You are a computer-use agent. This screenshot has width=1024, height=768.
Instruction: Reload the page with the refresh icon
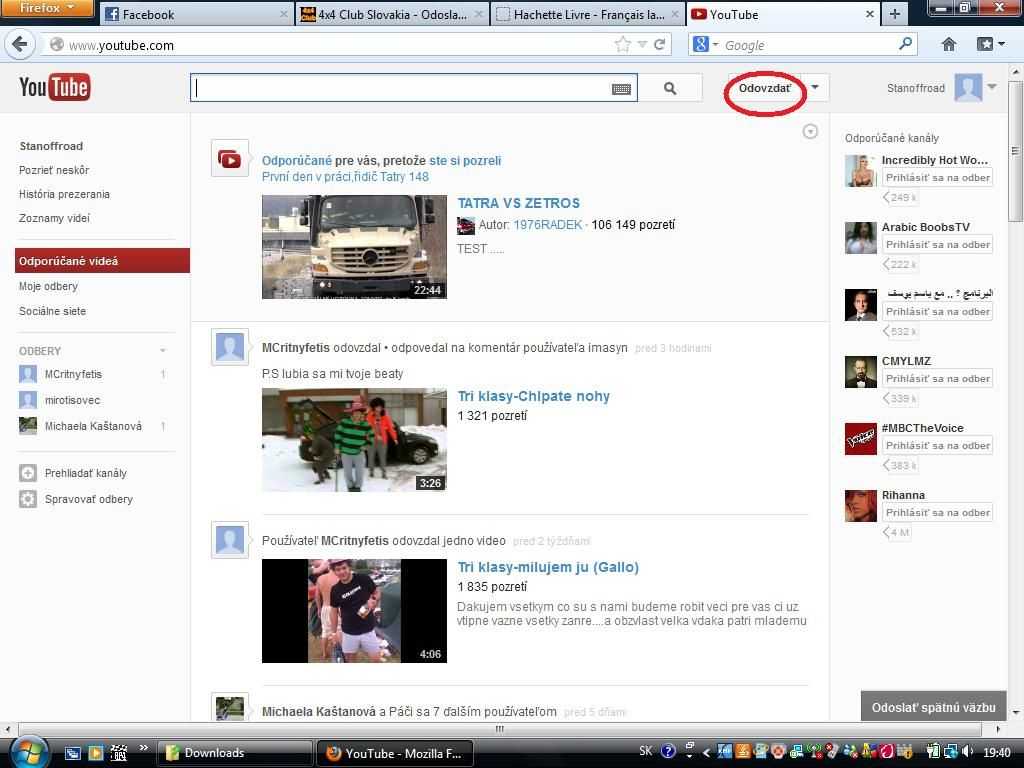coord(660,44)
